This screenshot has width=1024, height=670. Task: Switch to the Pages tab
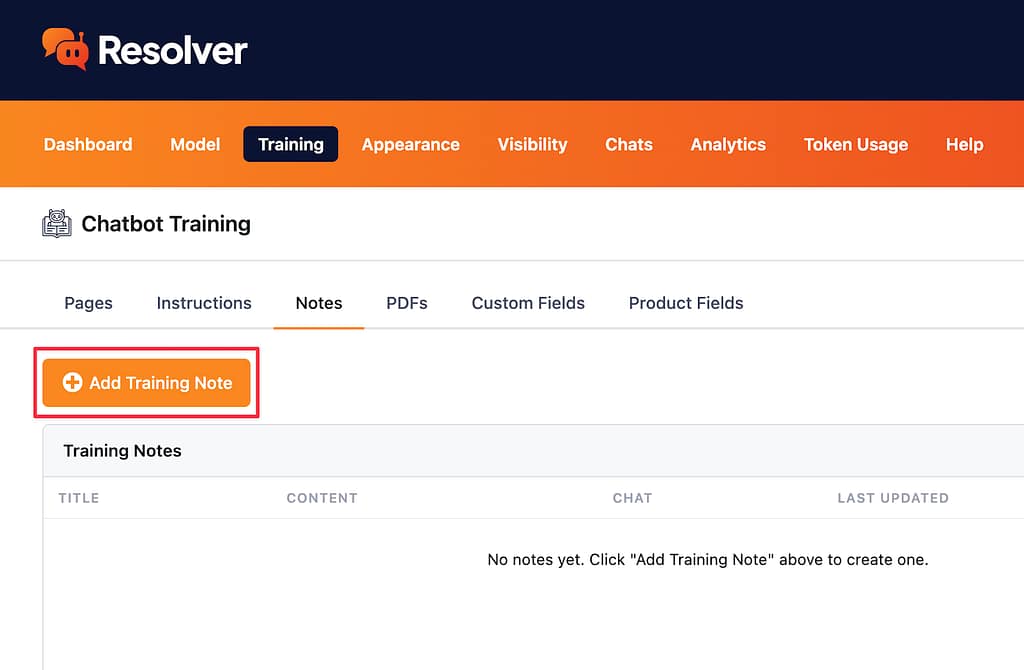pyautogui.click(x=88, y=303)
